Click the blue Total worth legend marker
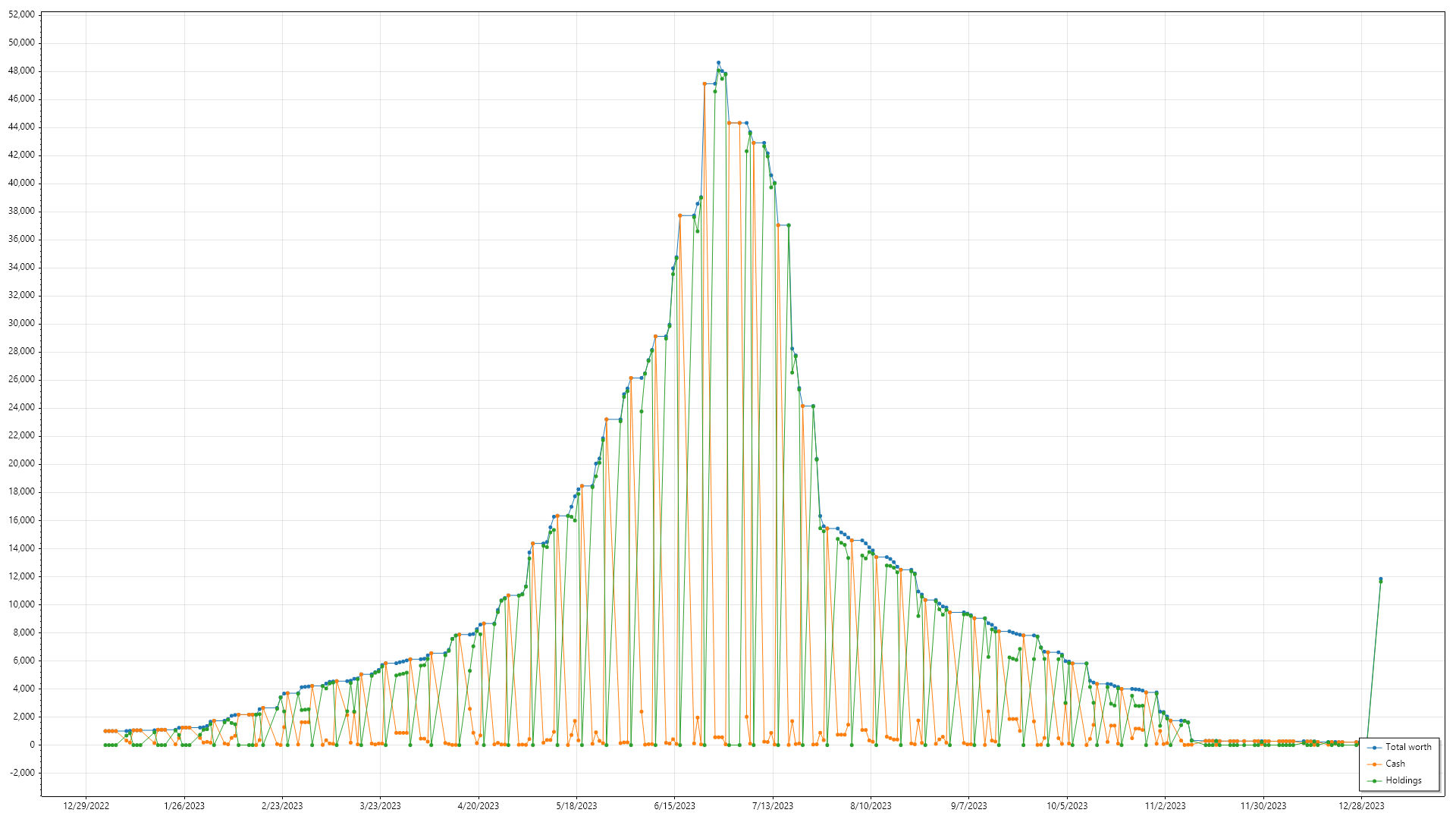1456x819 pixels. [x=1375, y=748]
